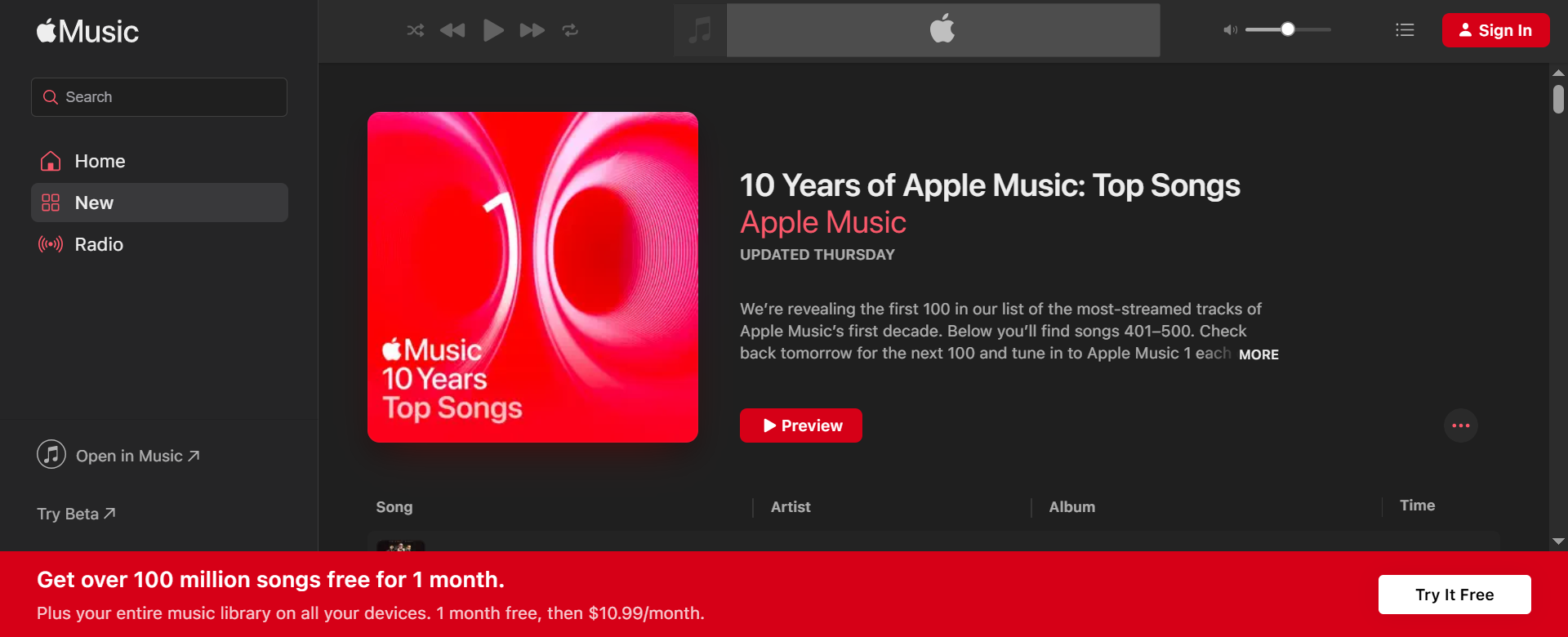Skip to the next track
1568x637 pixels.
pos(532,30)
